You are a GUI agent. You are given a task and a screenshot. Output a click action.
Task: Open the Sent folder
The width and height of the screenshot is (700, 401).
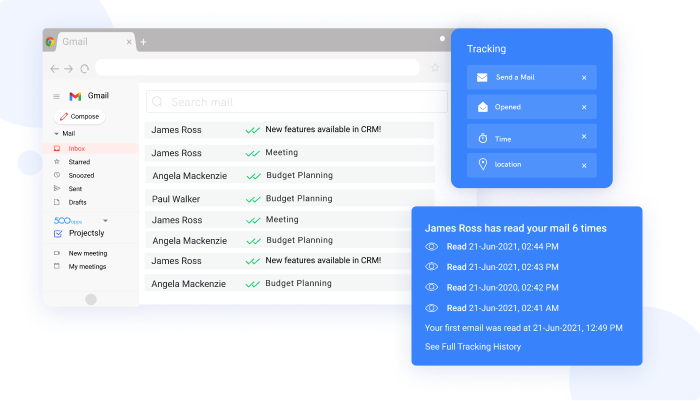pos(75,189)
